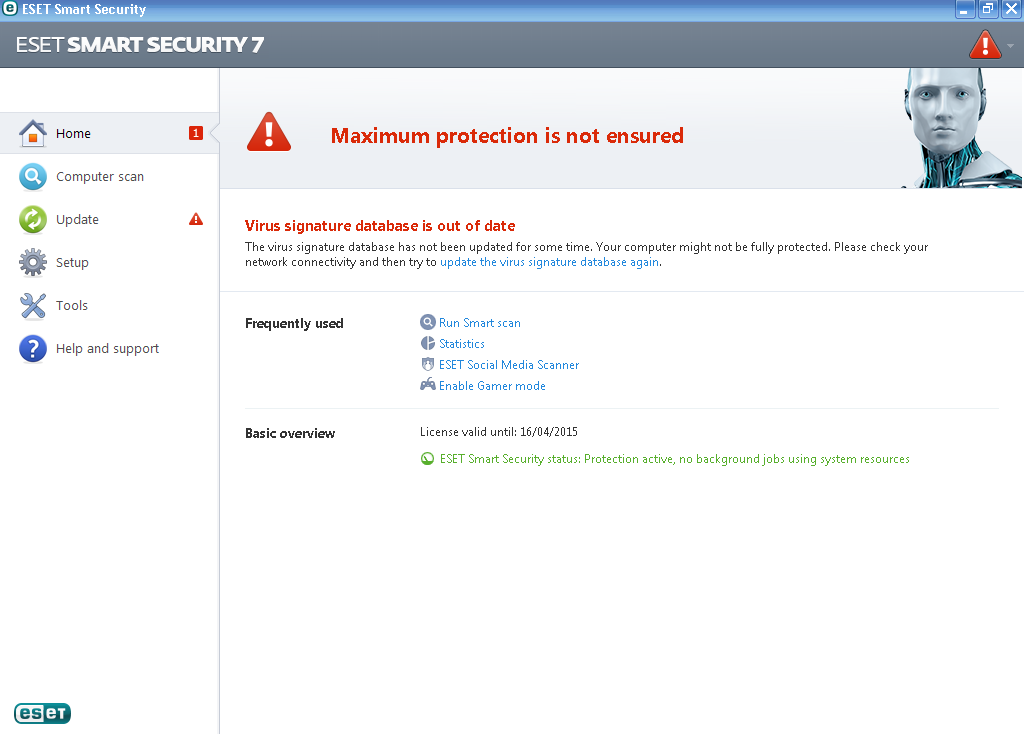Screen dimensions: 1024x734
Task: Click the large red warning icon in banner
Action: (x=269, y=133)
